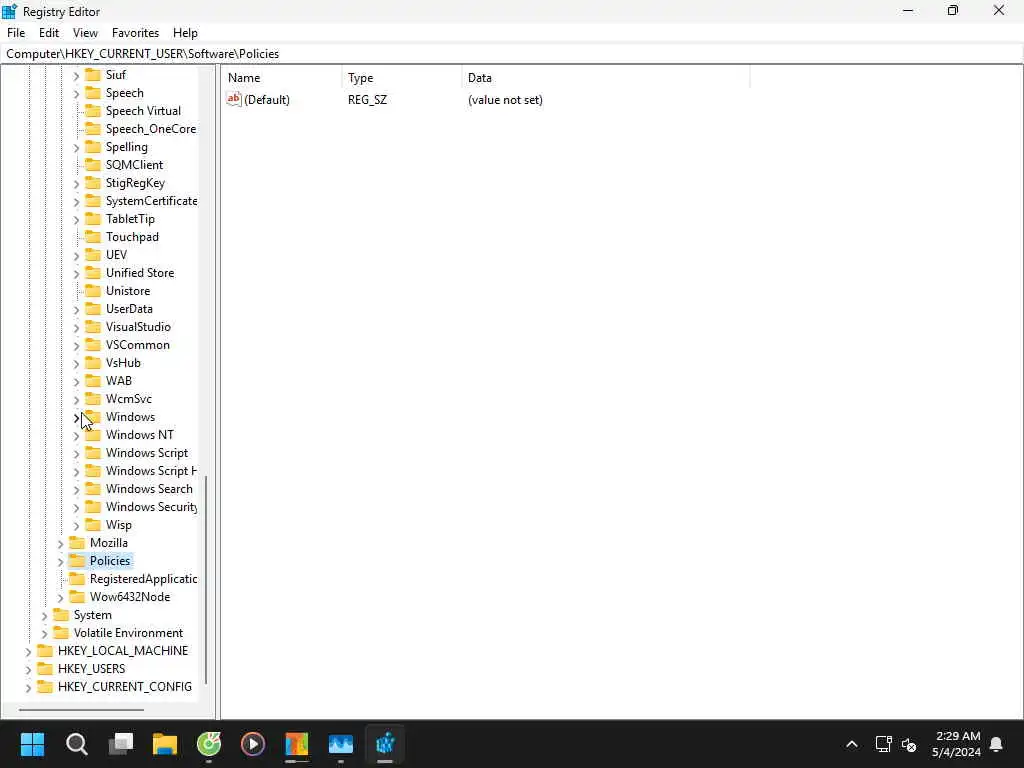
Task: Click the Registry Editor taskbar icon
Action: (385, 744)
